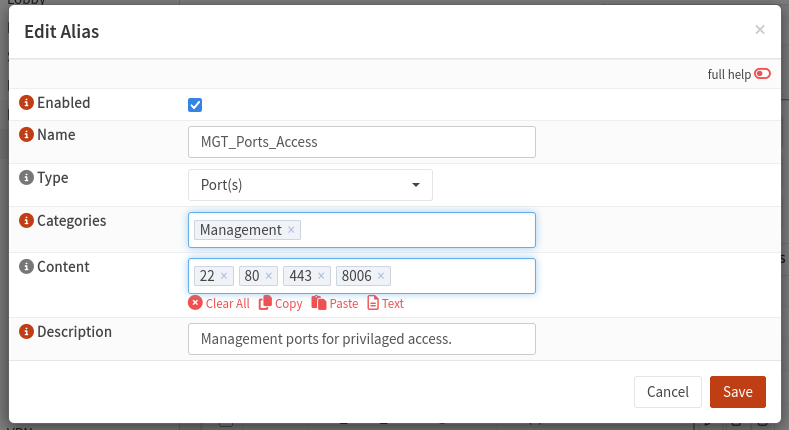Copy the content entries
This screenshot has width=789, height=430.
[280, 303]
